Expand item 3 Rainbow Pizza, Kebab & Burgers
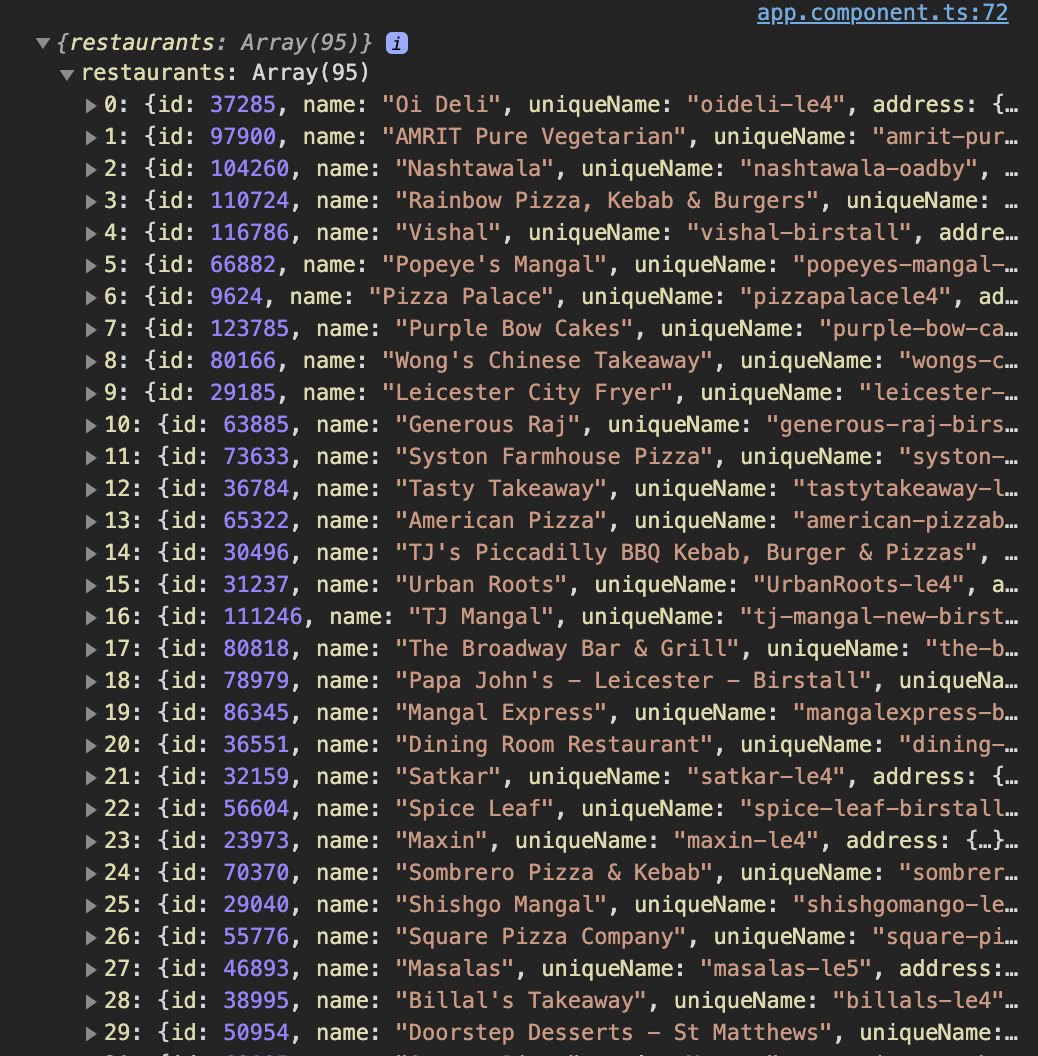 pos(91,201)
